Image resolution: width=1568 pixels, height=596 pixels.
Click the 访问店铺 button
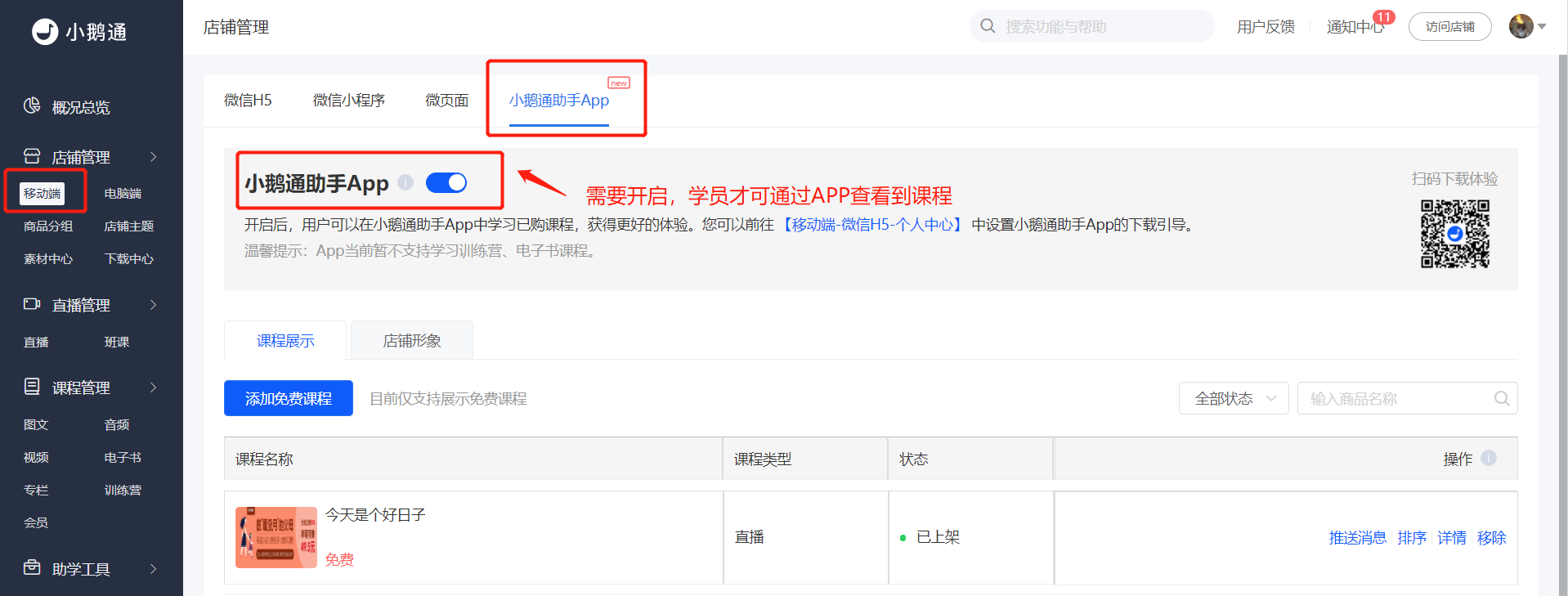click(x=1450, y=26)
